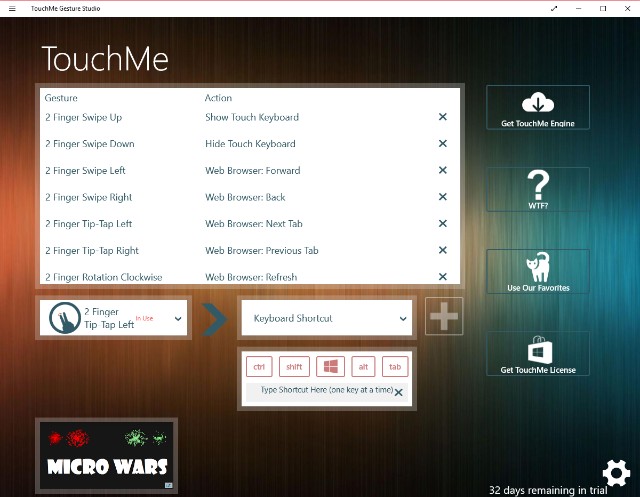Click Web Browser: Previous Tab action

(262, 250)
